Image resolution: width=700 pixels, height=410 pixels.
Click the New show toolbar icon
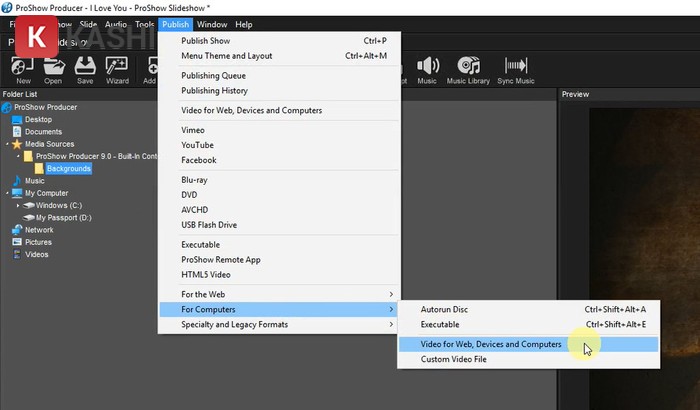[23, 68]
